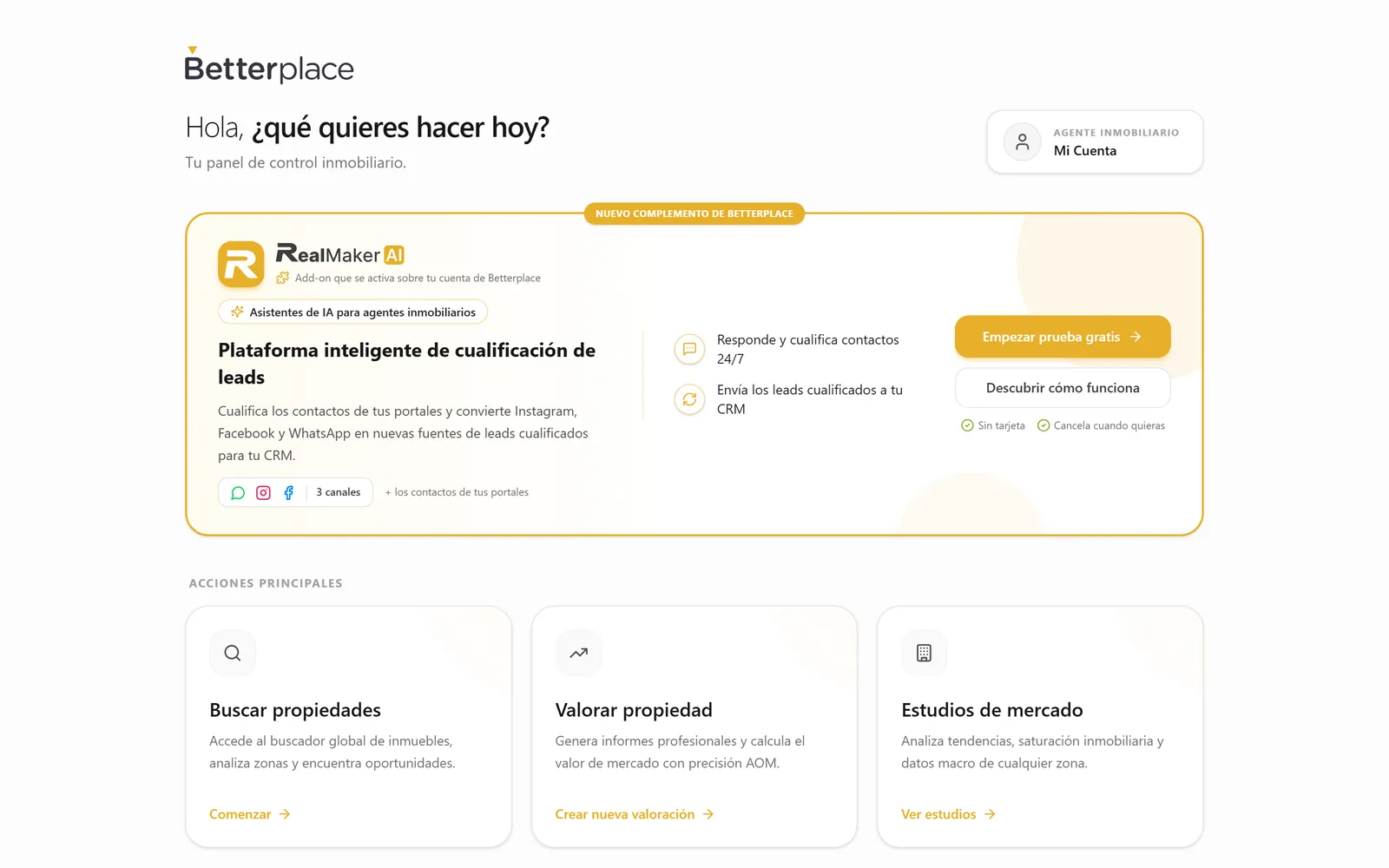Image resolution: width=1389 pixels, height=868 pixels.
Task: Follow the Comenzar link
Action: (250, 814)
